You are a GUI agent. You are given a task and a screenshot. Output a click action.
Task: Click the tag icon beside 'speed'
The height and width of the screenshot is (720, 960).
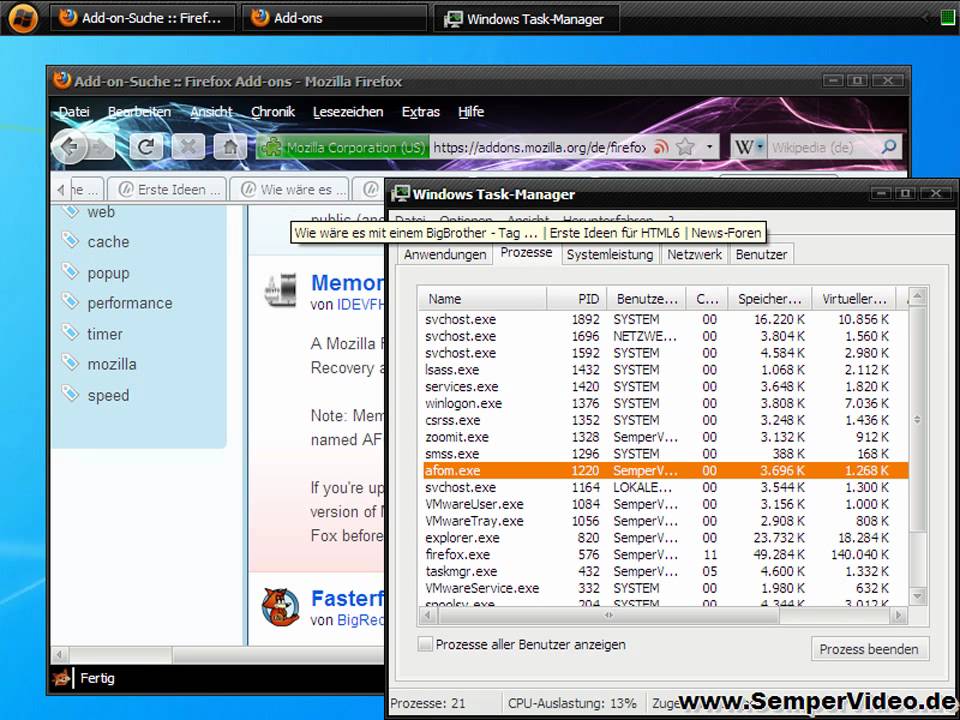pos(70,394)
